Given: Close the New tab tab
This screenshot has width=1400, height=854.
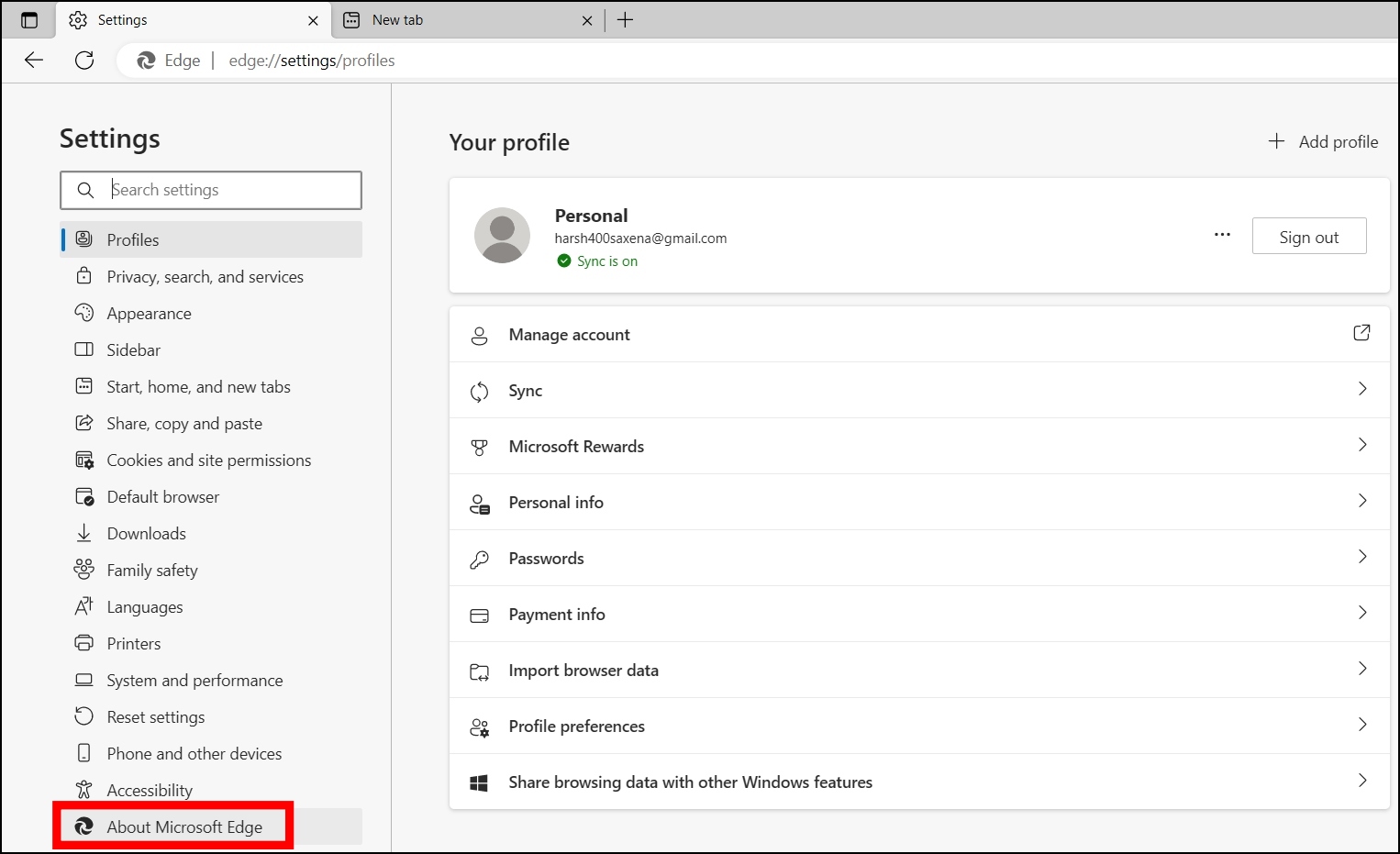Looking at the screenshot, I should [587, 20].
